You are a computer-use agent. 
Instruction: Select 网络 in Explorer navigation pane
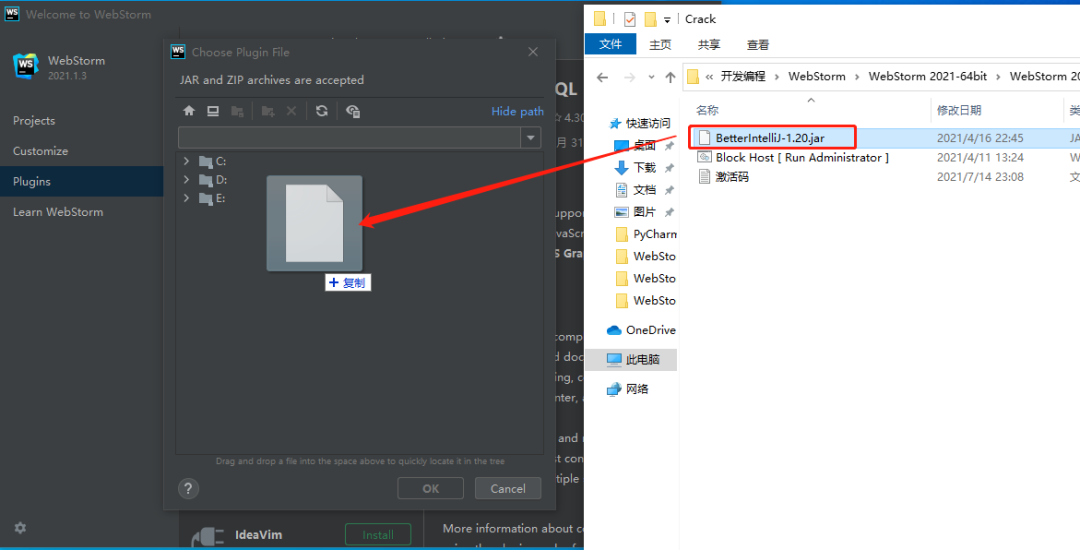click(x=628, y=389)
